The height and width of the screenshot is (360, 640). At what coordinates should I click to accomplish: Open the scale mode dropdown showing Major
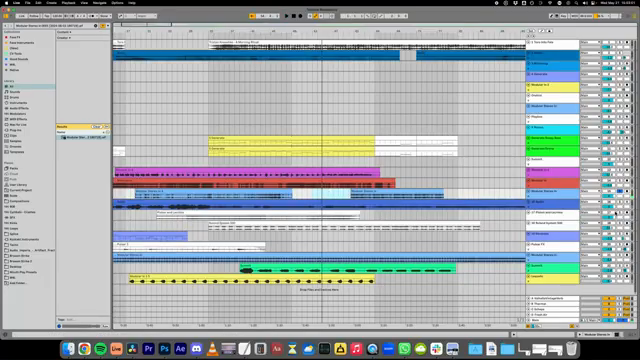[x=147, y=16]
